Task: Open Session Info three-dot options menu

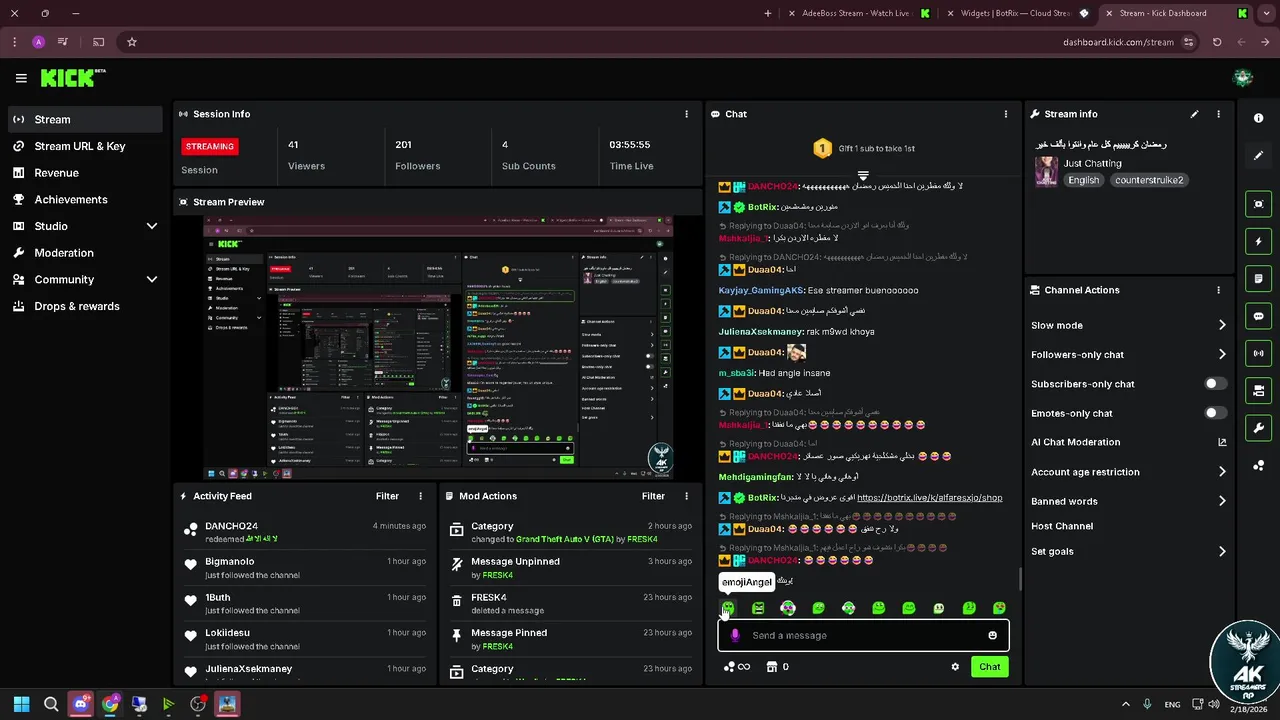Action: click(686, 114)
